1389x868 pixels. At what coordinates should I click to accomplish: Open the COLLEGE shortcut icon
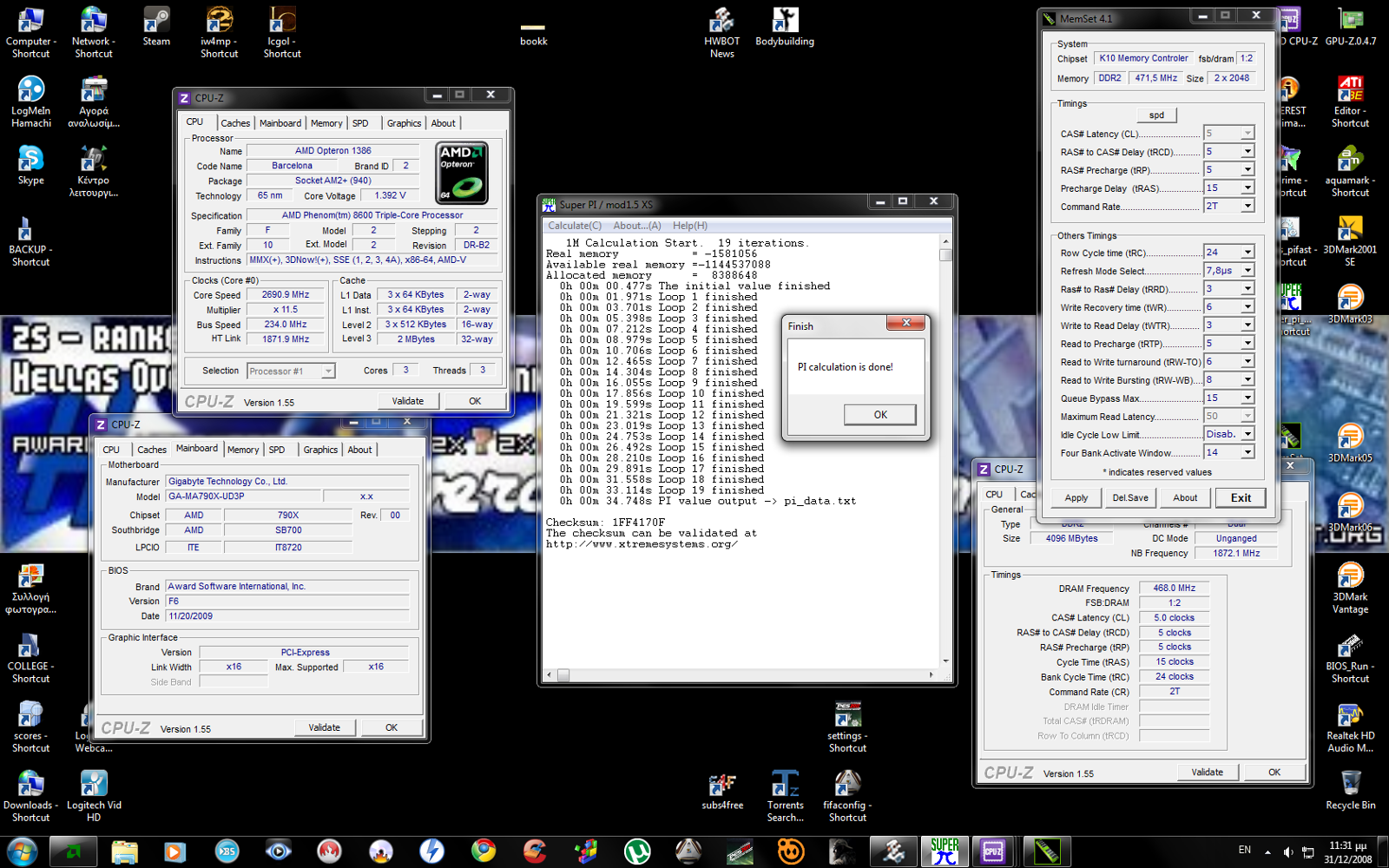tap(31, 657)
